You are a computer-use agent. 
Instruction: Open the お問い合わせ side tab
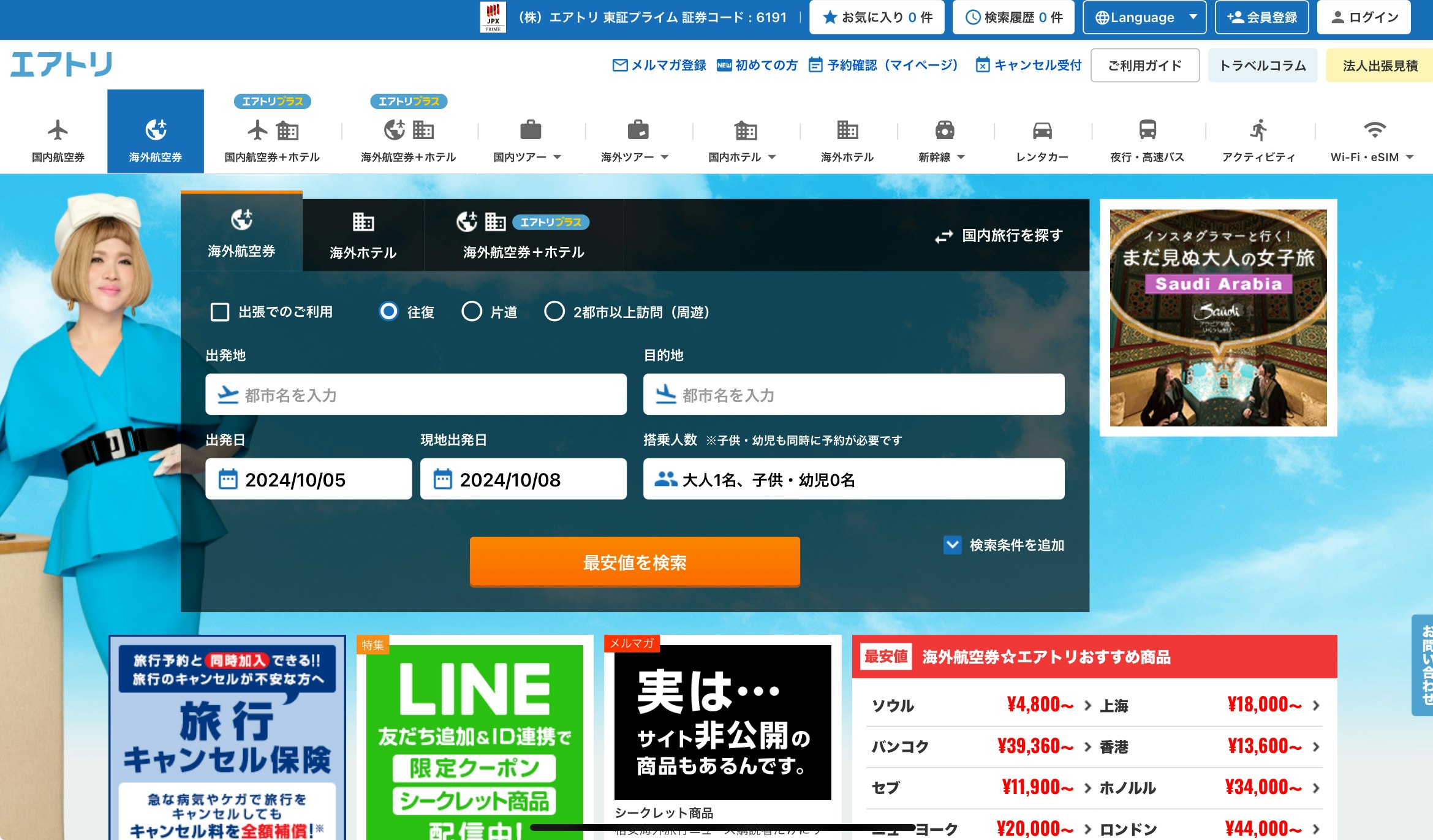tap(1423, 665)
